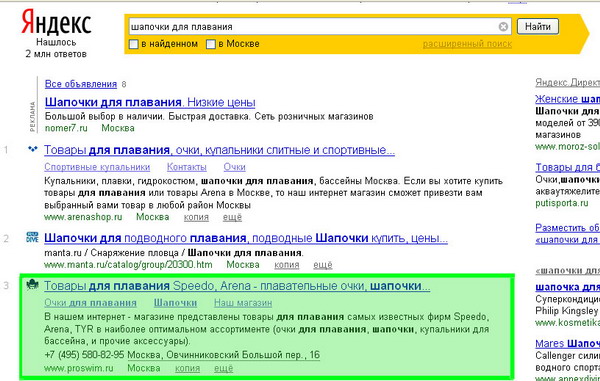This screenshot has height=381, width=600.
Task: Open result 'Товары для плавания Speedo, Arena'
Action: pos(237,286)
